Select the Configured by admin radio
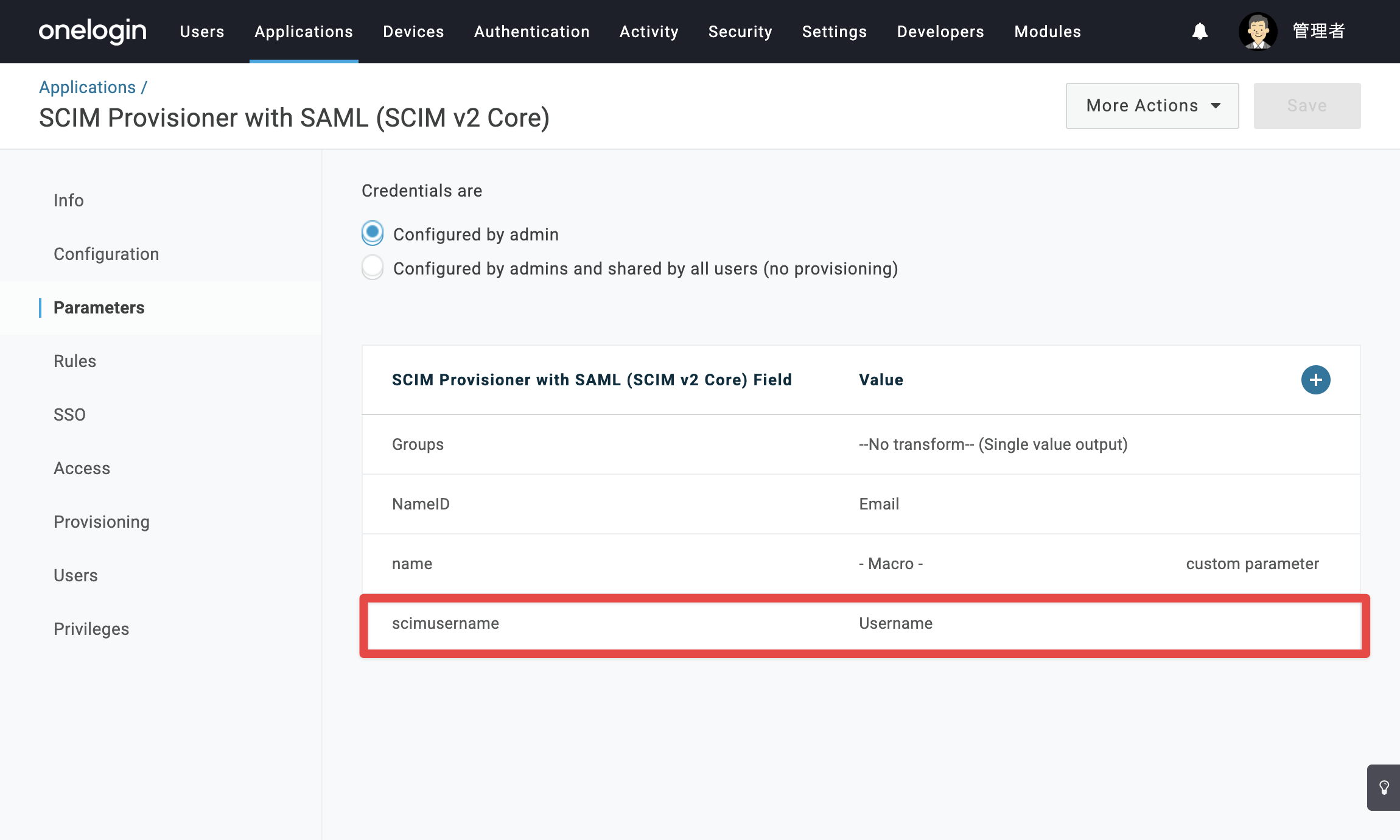 click(373, 233)
